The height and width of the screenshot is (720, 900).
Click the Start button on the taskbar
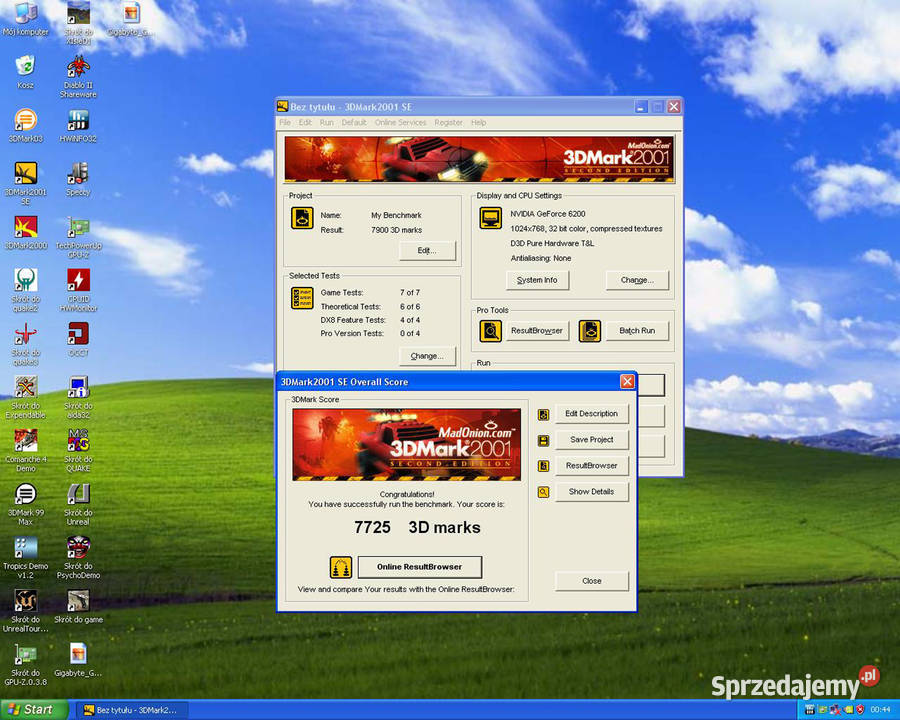tap(30, 709)
